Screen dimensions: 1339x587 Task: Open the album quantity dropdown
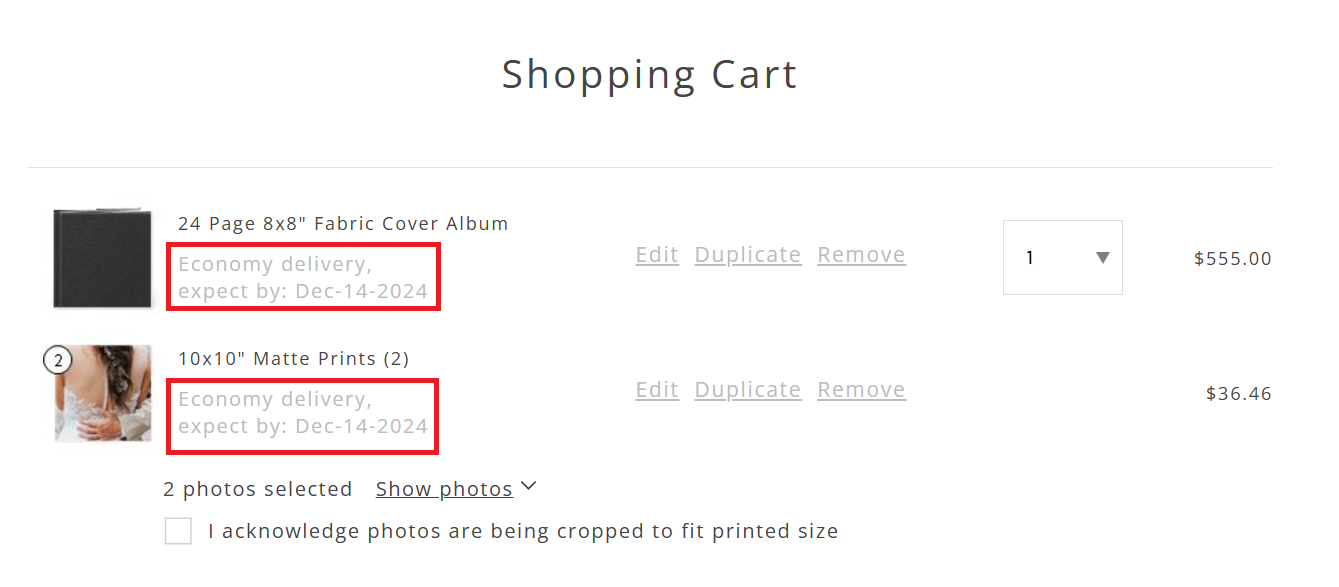1063,258
